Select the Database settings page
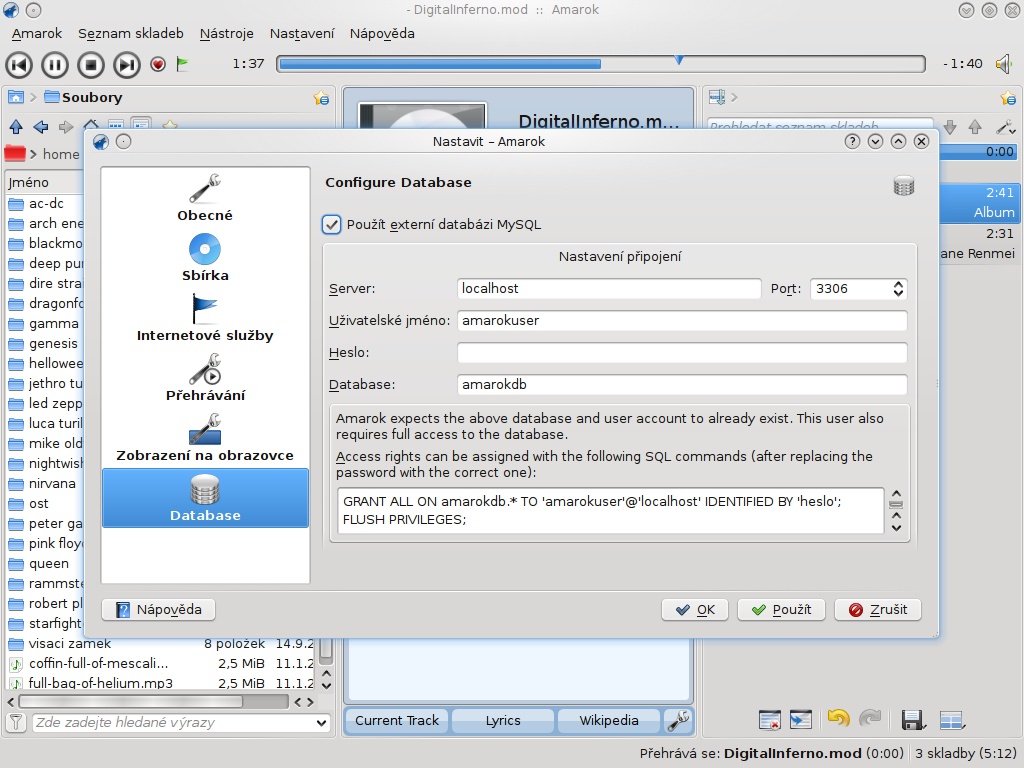 click(205, 498)
